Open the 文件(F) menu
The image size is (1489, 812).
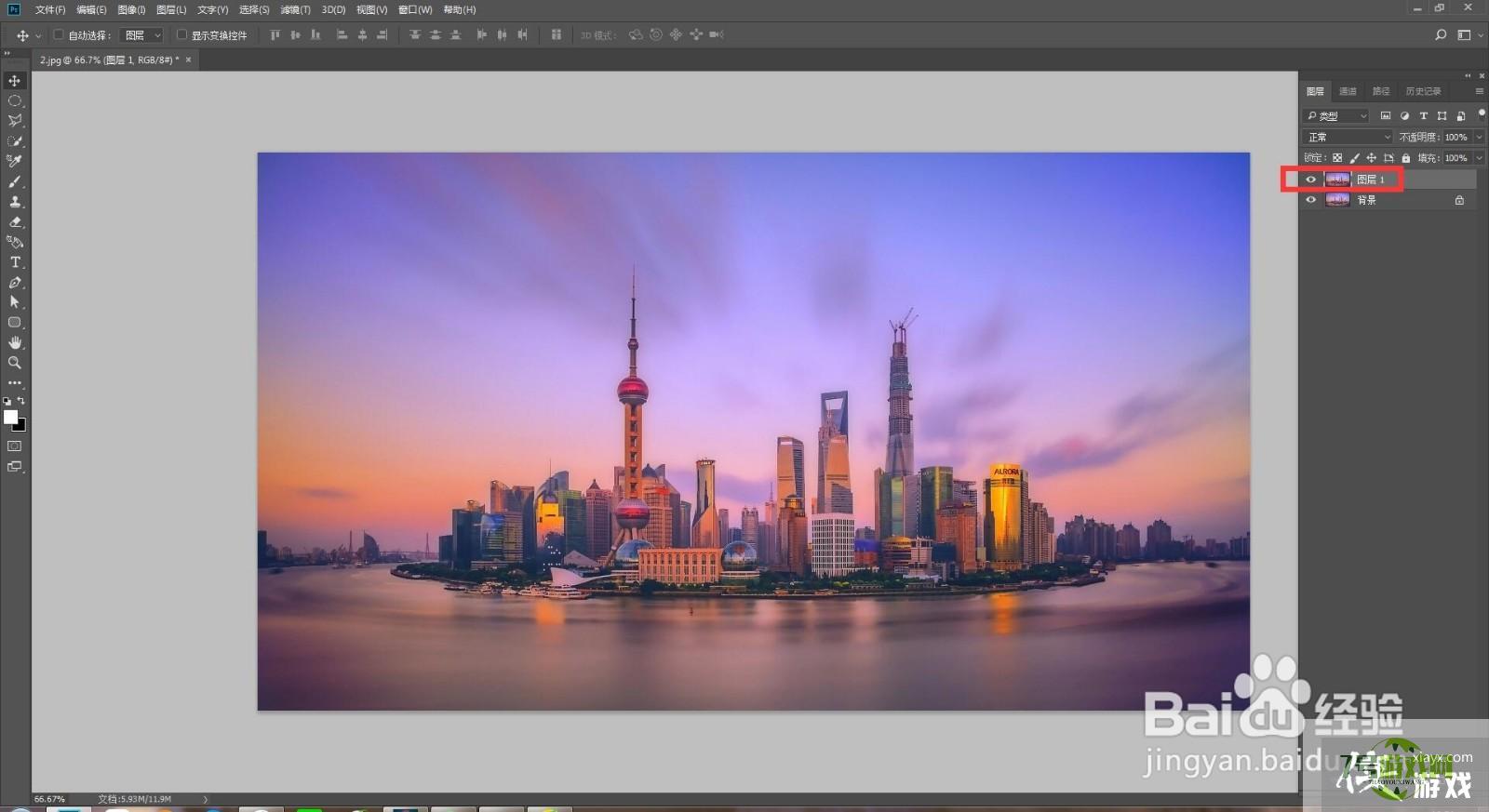(50, 9)
